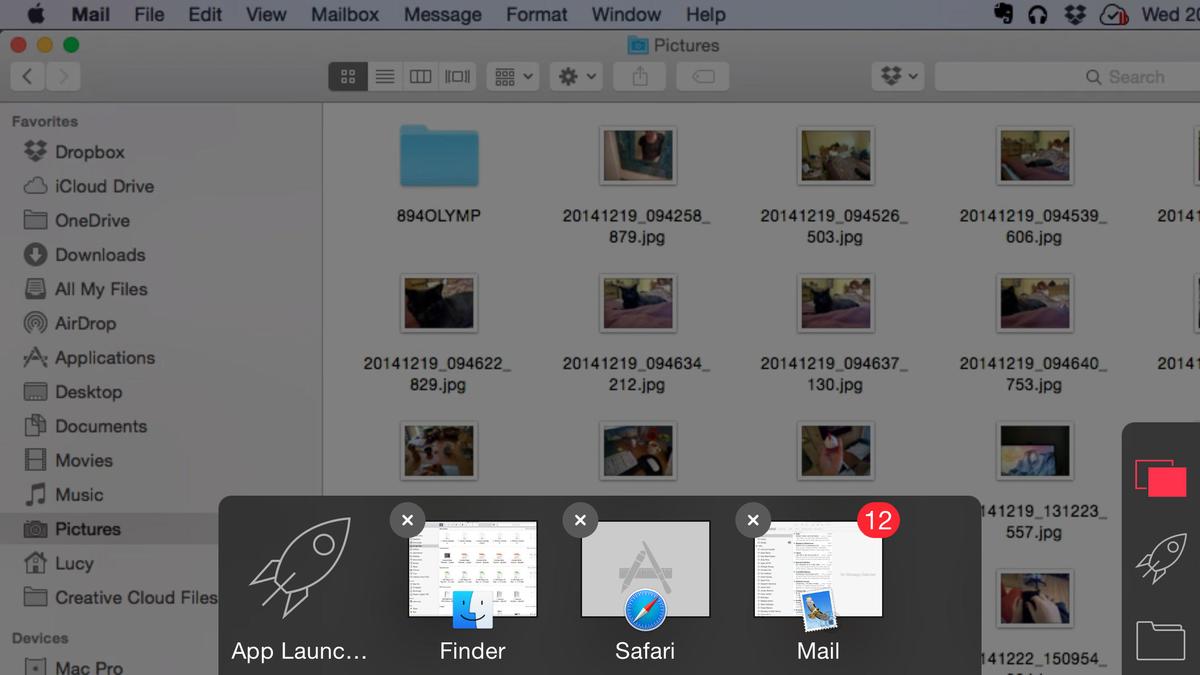
Task: Click the red 12 badge on Mail
Action: point(878,520)
